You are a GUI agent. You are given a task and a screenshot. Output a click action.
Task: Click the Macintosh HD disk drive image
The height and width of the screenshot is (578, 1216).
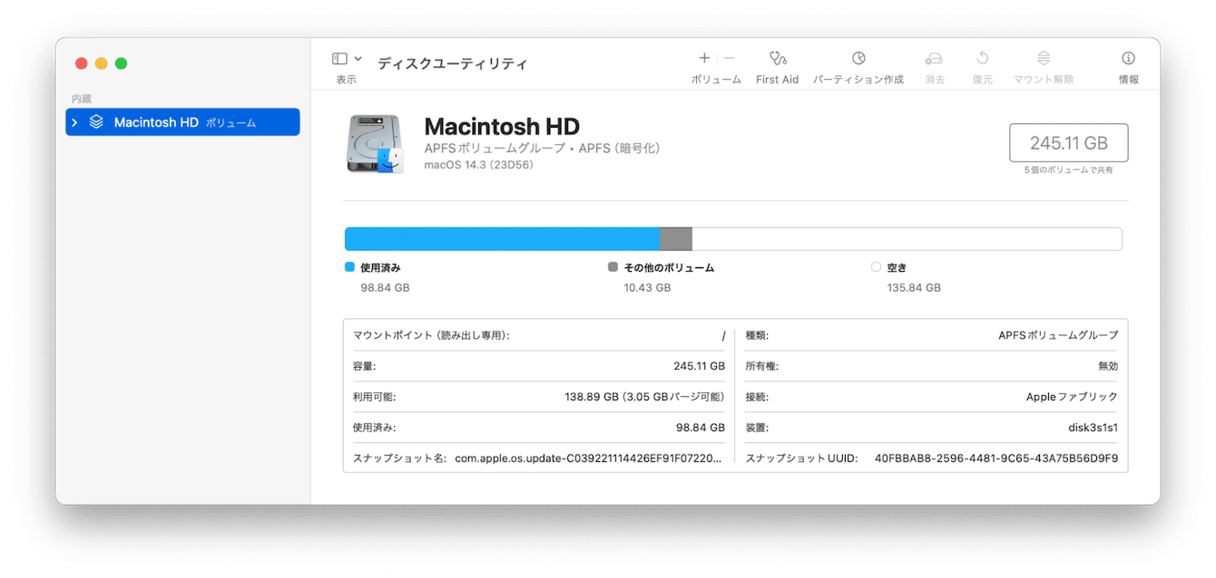point(375,143)
